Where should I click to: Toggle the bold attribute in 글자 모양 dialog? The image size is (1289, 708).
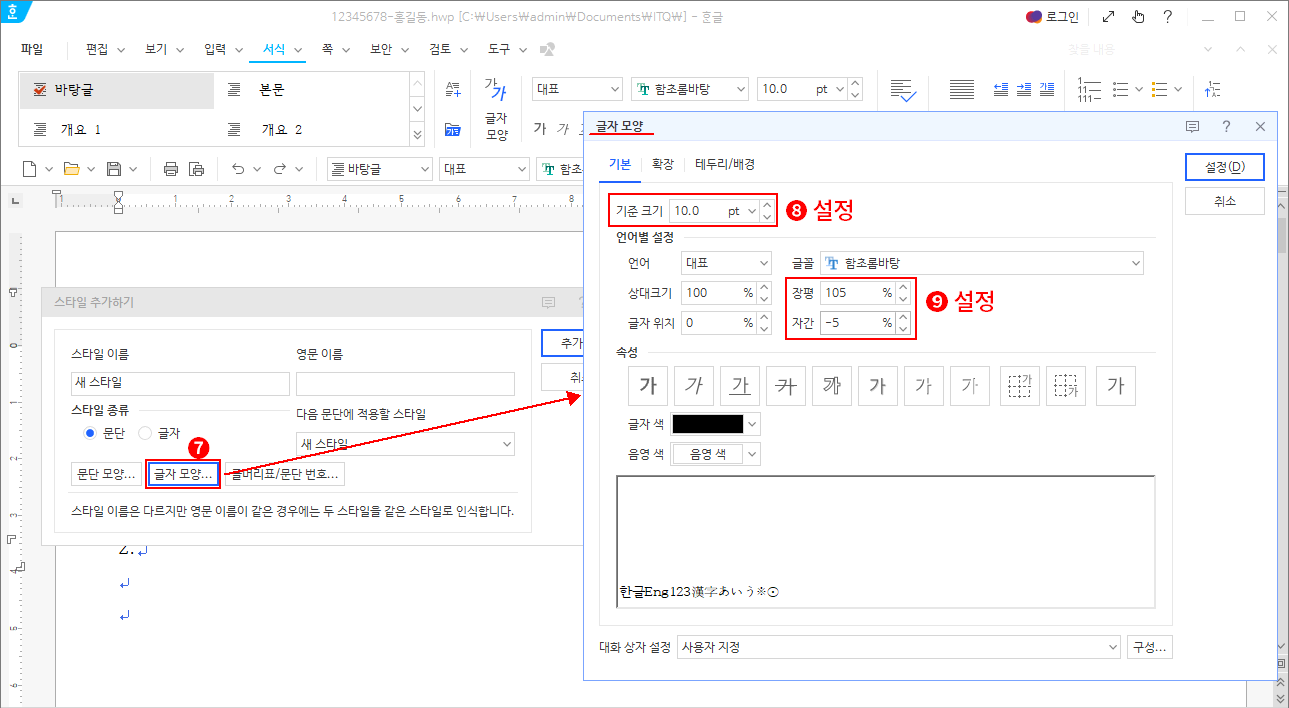(647, 385)
